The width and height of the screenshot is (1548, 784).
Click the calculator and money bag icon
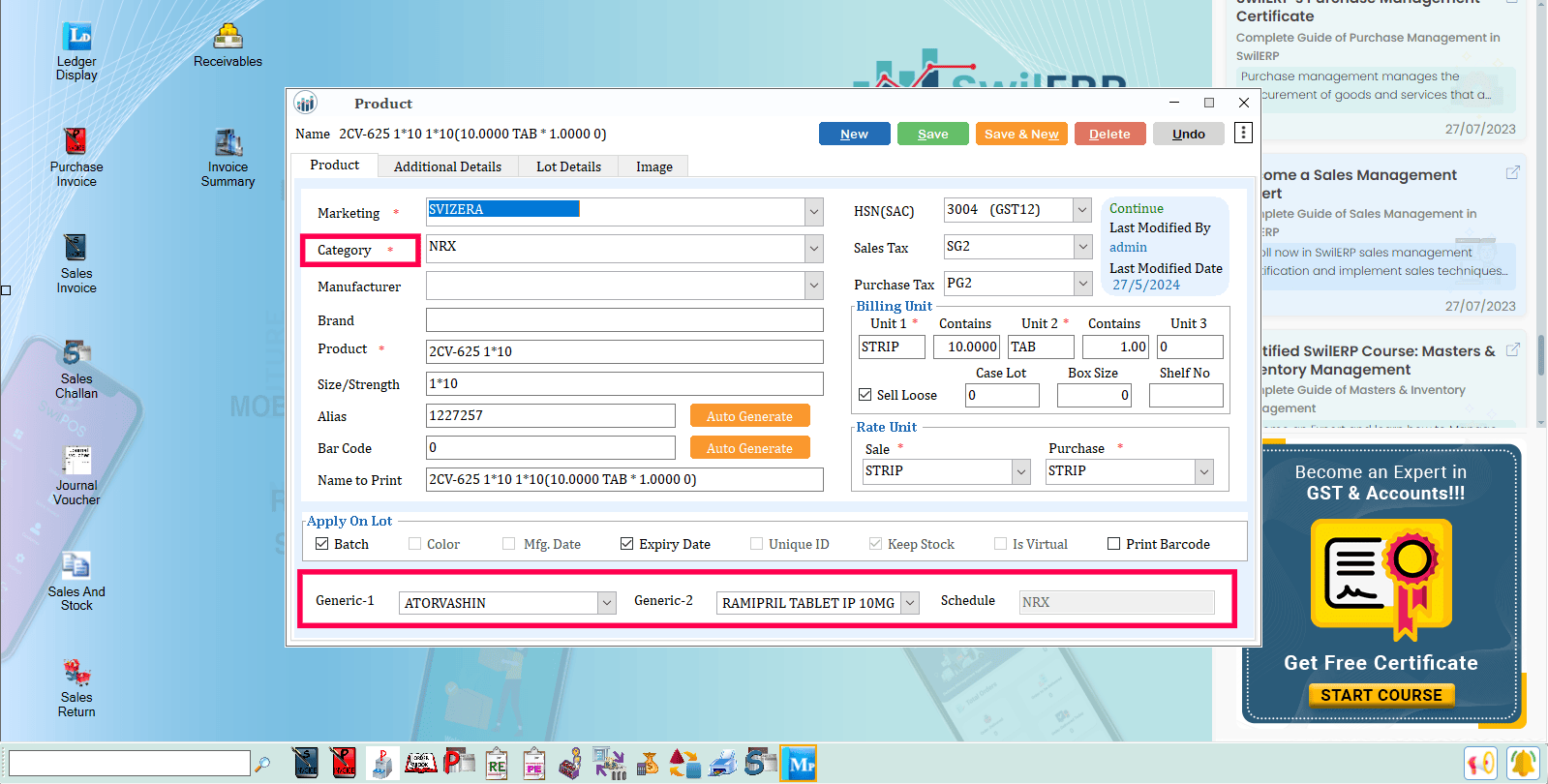pos(647,763)
